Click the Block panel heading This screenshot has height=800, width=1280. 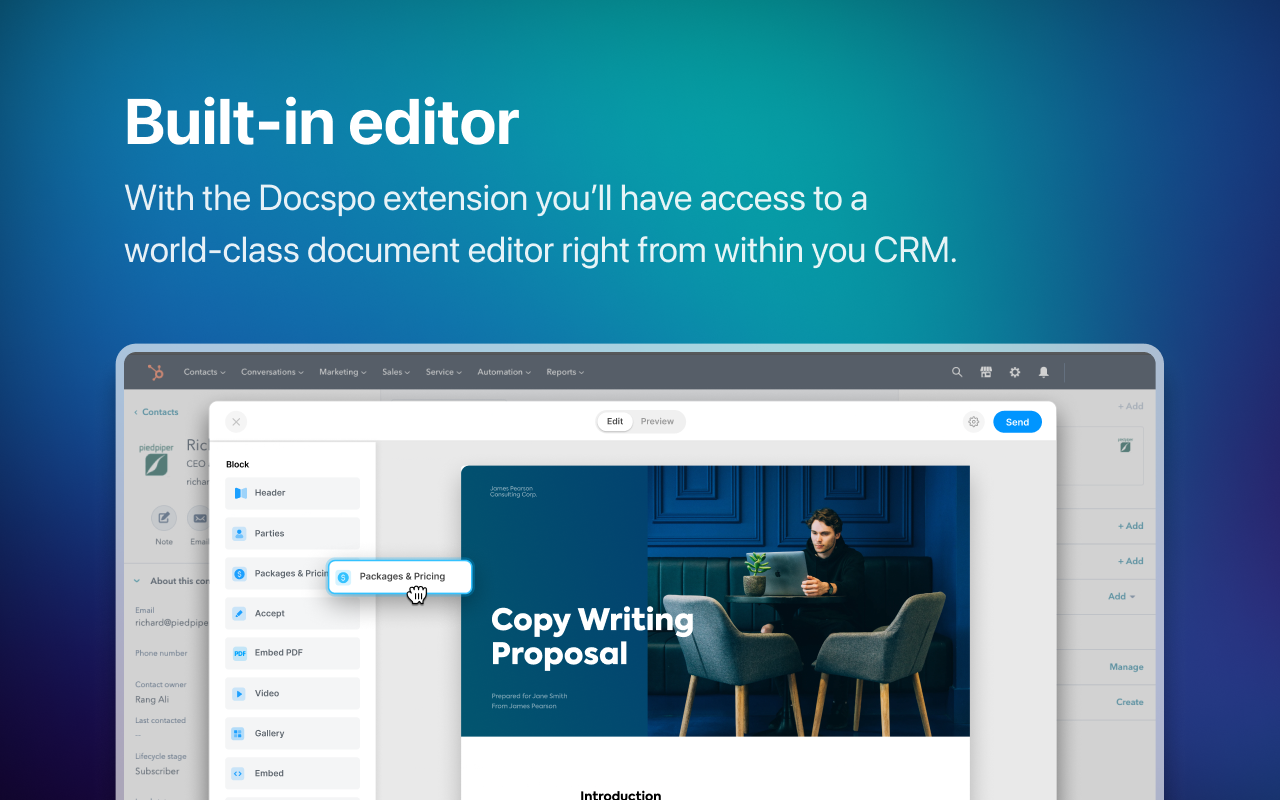[x=238, y=464]
